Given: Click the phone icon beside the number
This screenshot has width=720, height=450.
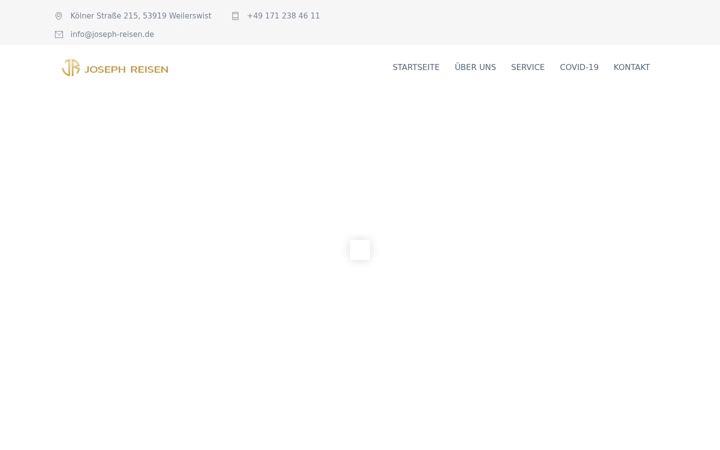Looking at the screenshot, I should [235, 16].
